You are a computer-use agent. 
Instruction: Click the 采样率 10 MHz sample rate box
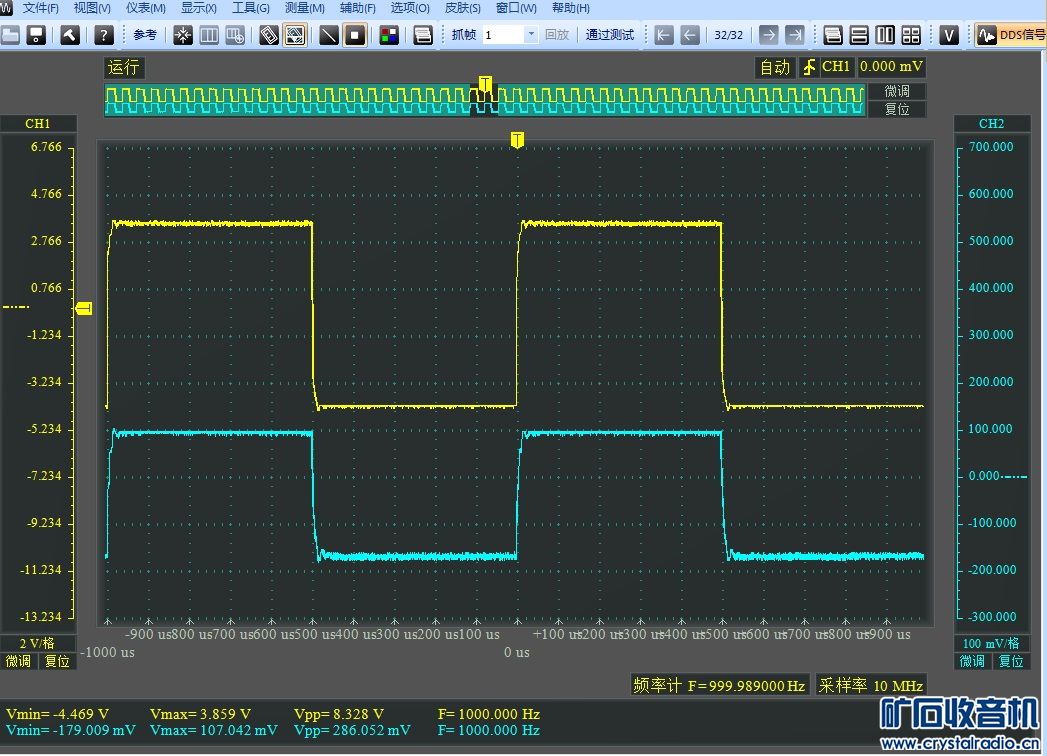click(871, 685)
